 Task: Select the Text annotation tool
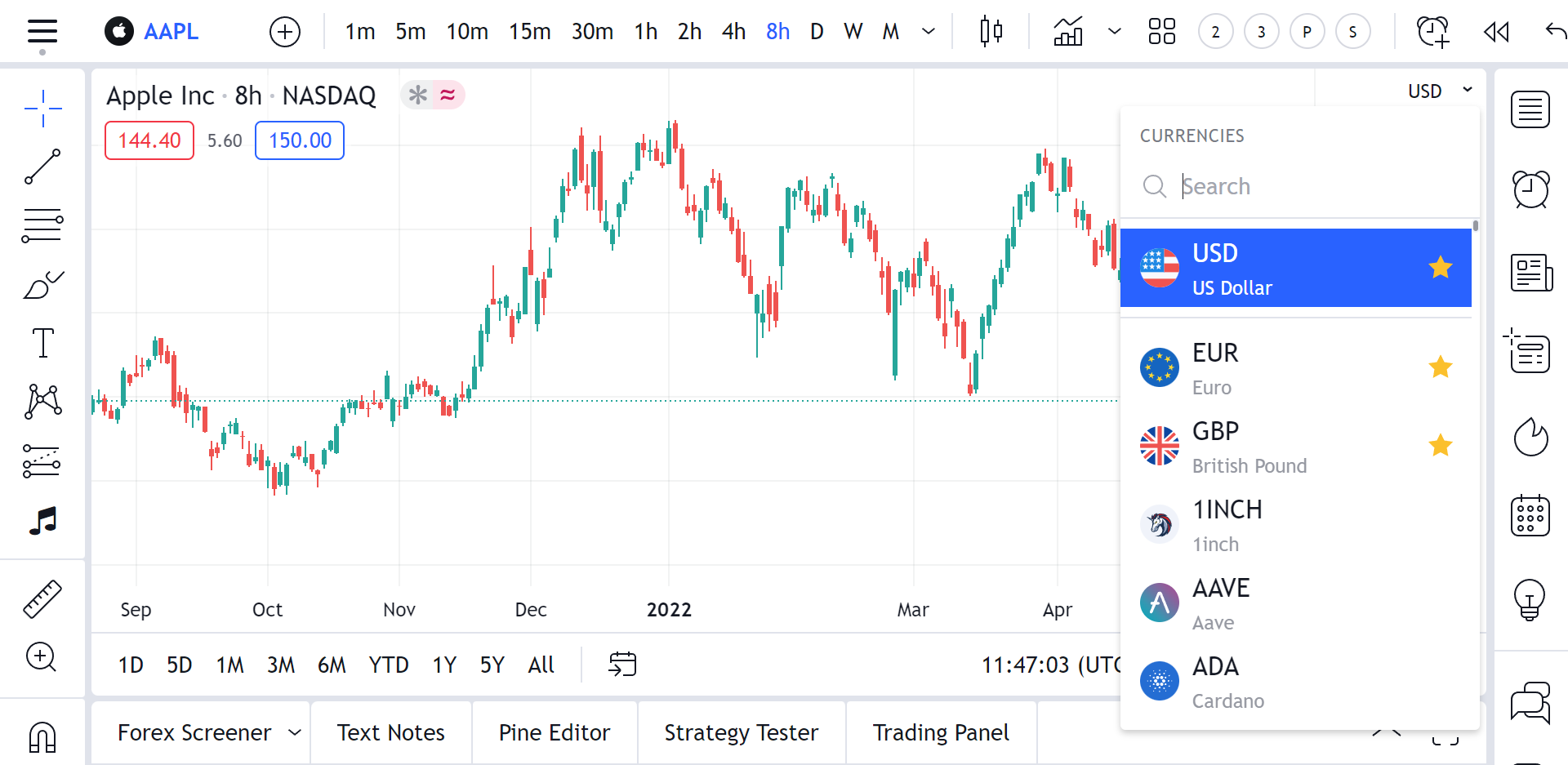tap(42, 343)
